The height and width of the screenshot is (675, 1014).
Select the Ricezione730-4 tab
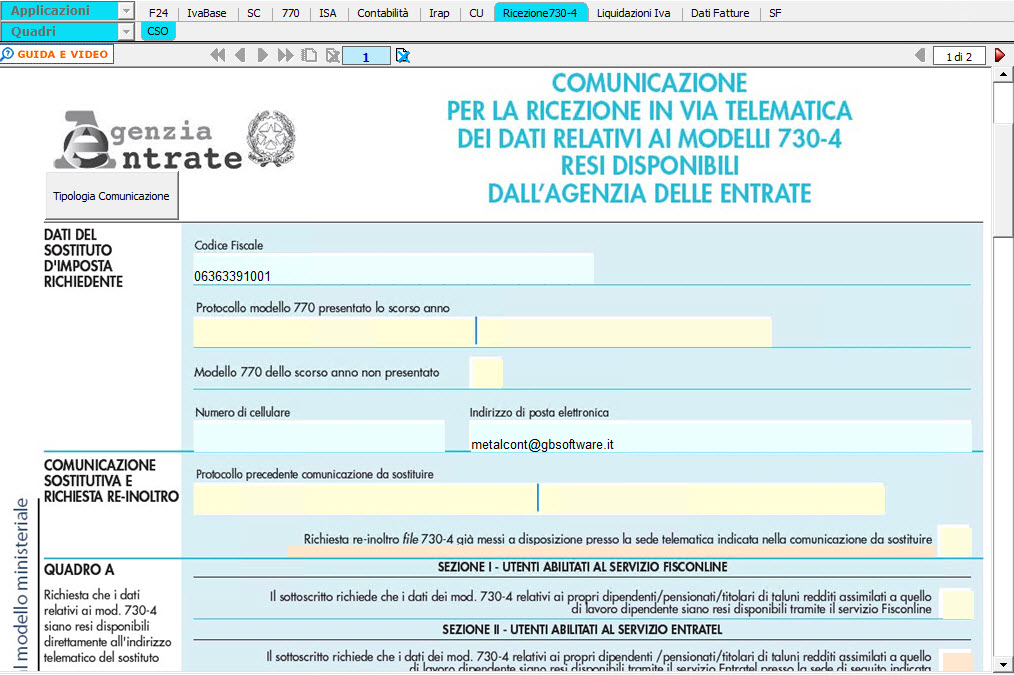(x=541, y=13)
